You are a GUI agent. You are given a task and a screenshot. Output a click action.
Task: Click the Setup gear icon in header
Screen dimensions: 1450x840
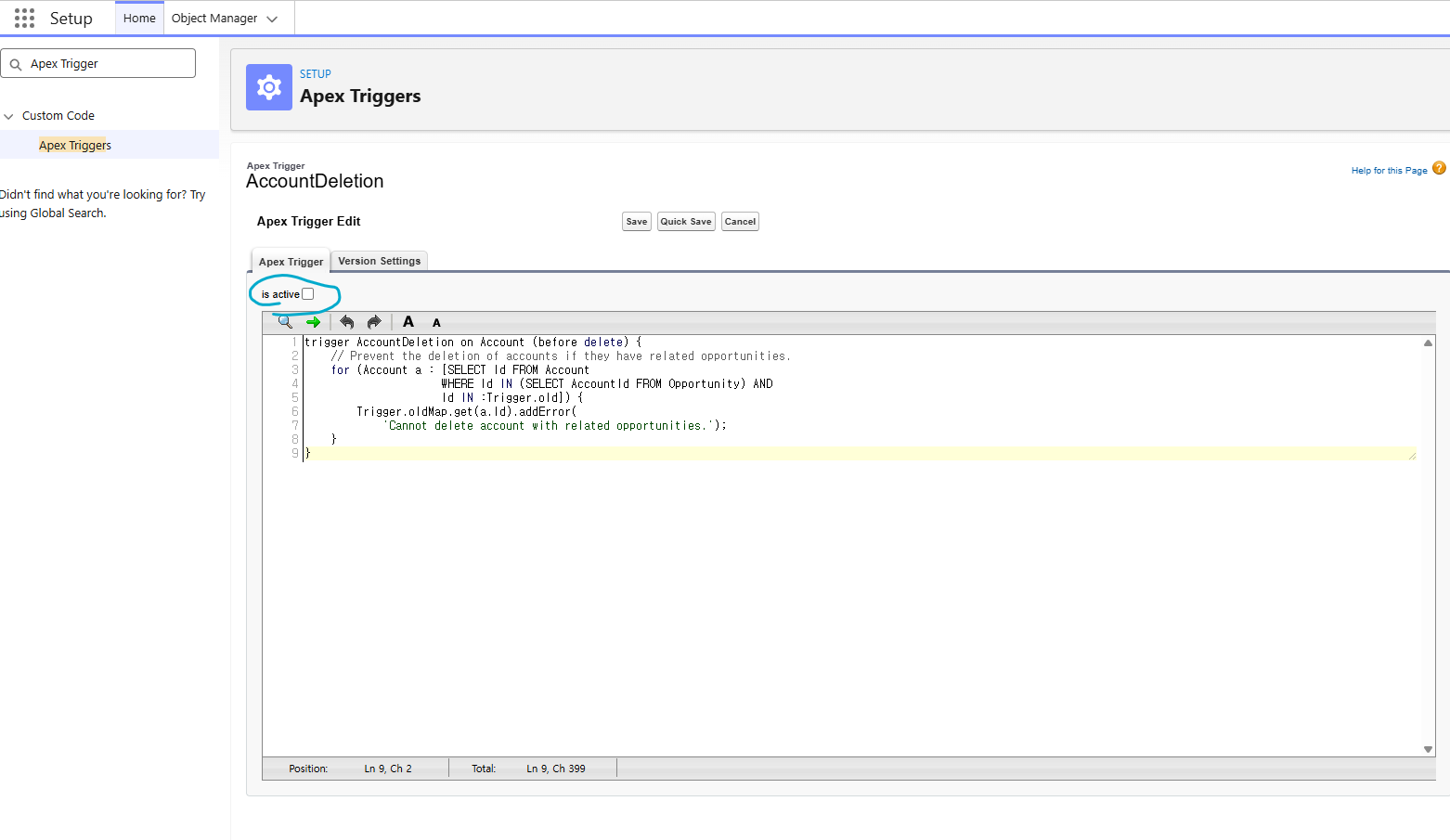click(269, 87)
